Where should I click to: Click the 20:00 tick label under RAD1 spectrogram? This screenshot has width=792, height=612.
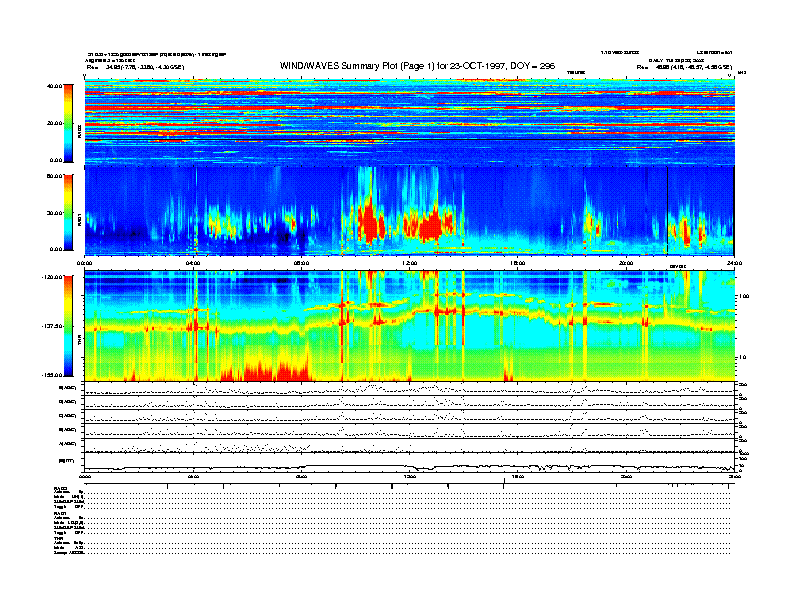point(626,263)
